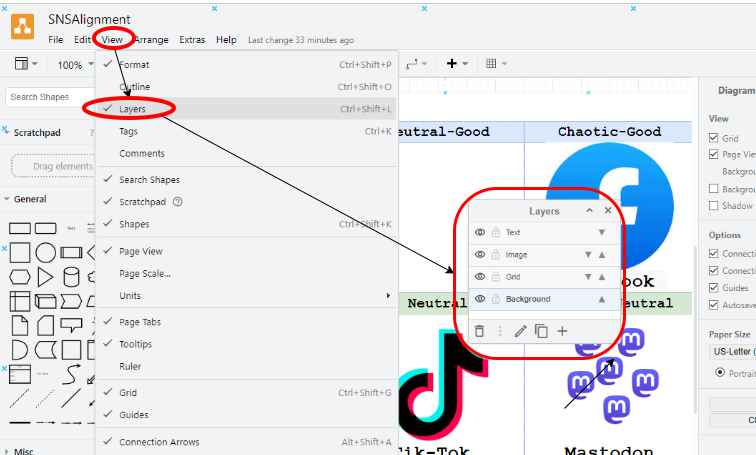The image size is (756, 455).
Task: Select the internal storage shape
Action: [x=20, y=301]
